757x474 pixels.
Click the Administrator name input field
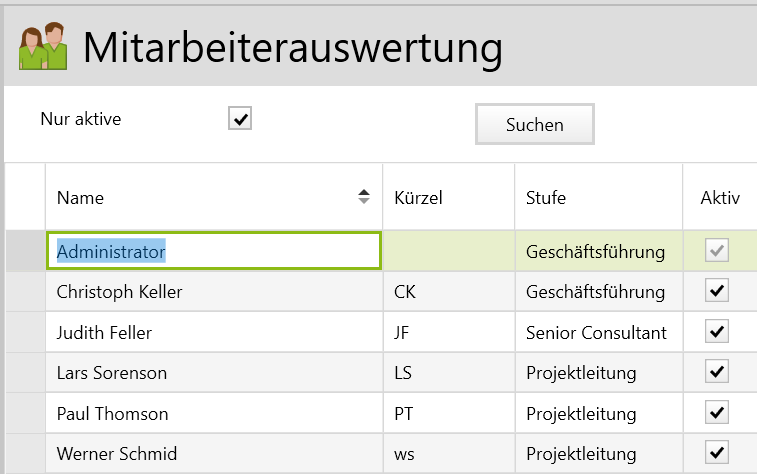[213, 252]
